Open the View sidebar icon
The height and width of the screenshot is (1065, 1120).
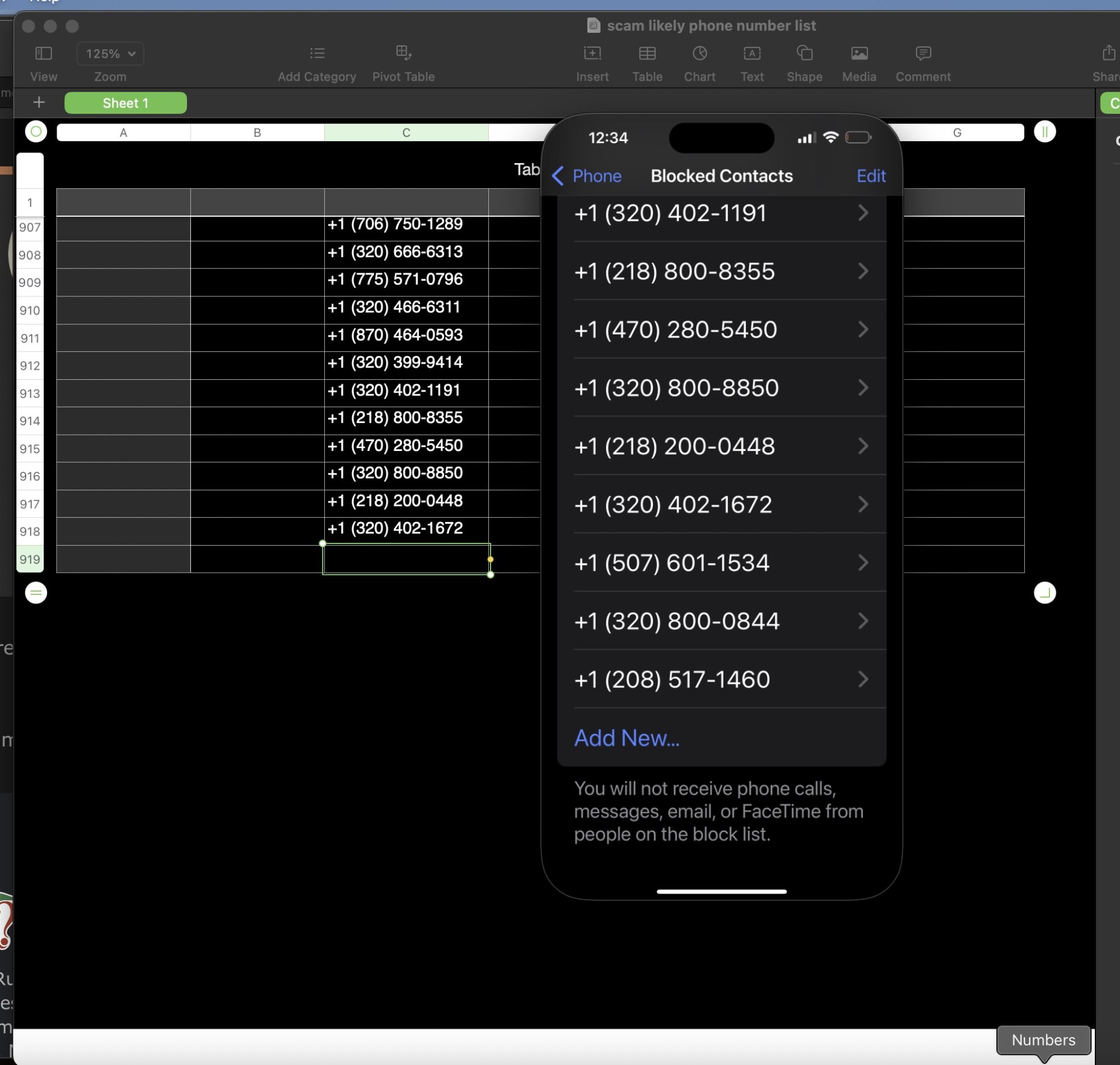tap(43, 53)
